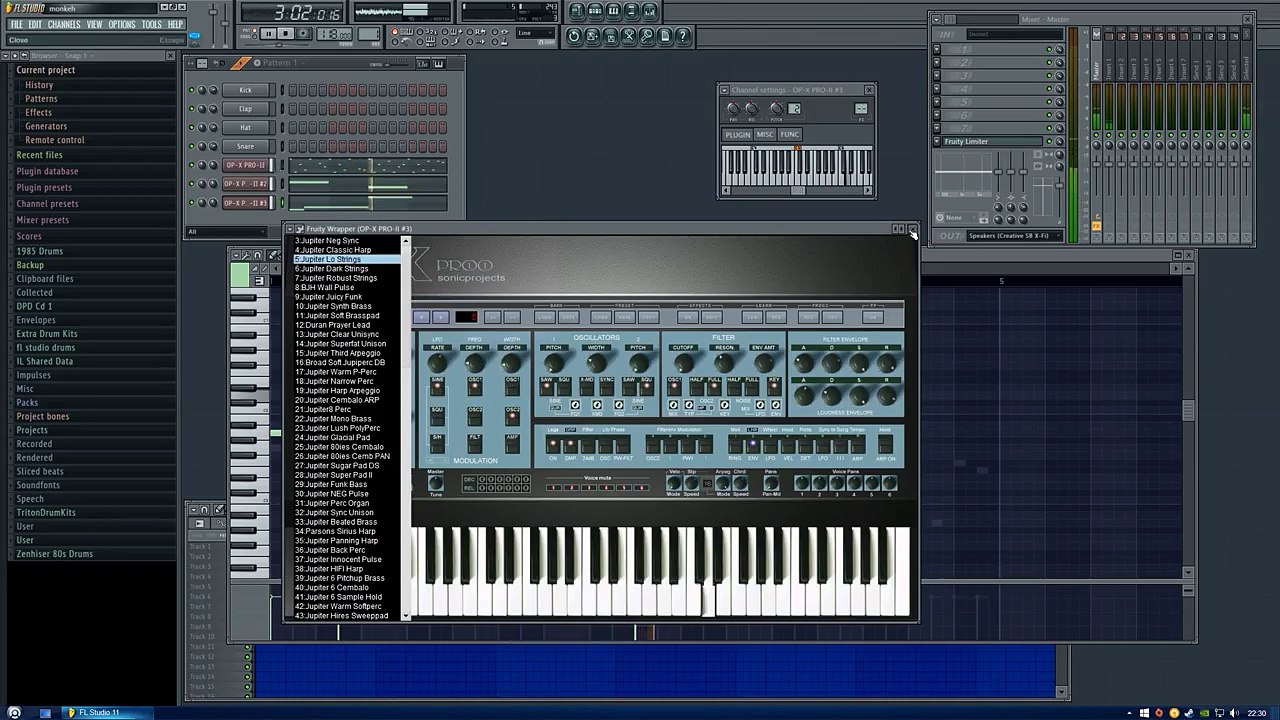Click the Record button in the transport
This screenshot has height=720, width=1280.
pos(304,33)
